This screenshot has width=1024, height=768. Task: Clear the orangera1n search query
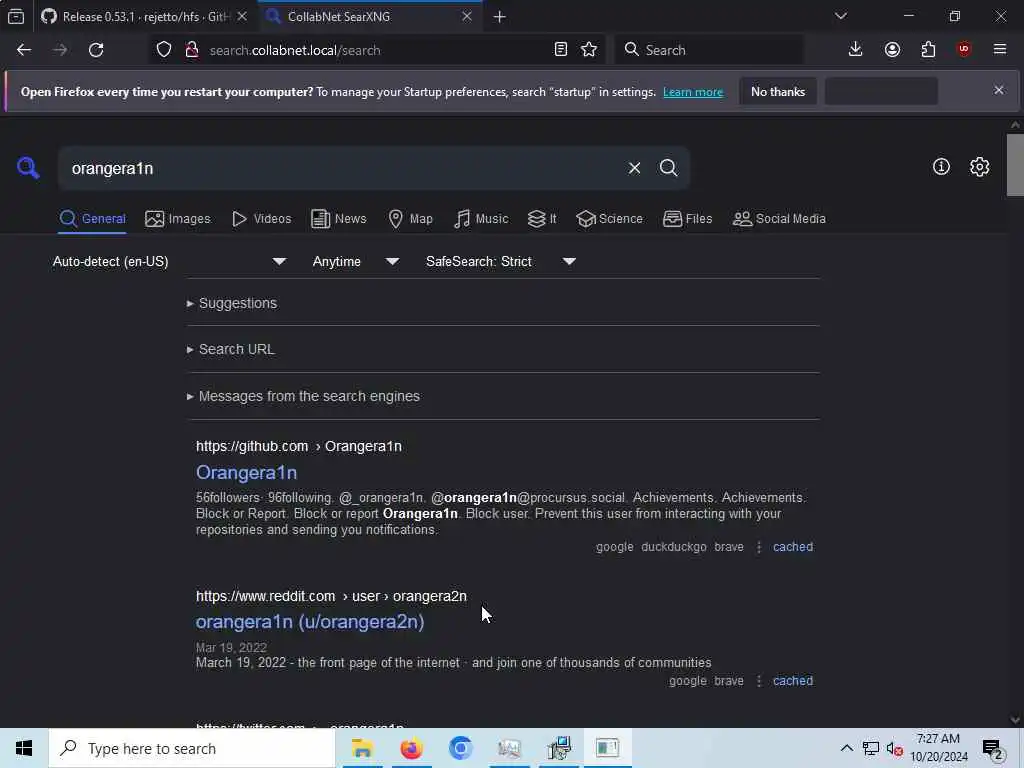(634, 168)
